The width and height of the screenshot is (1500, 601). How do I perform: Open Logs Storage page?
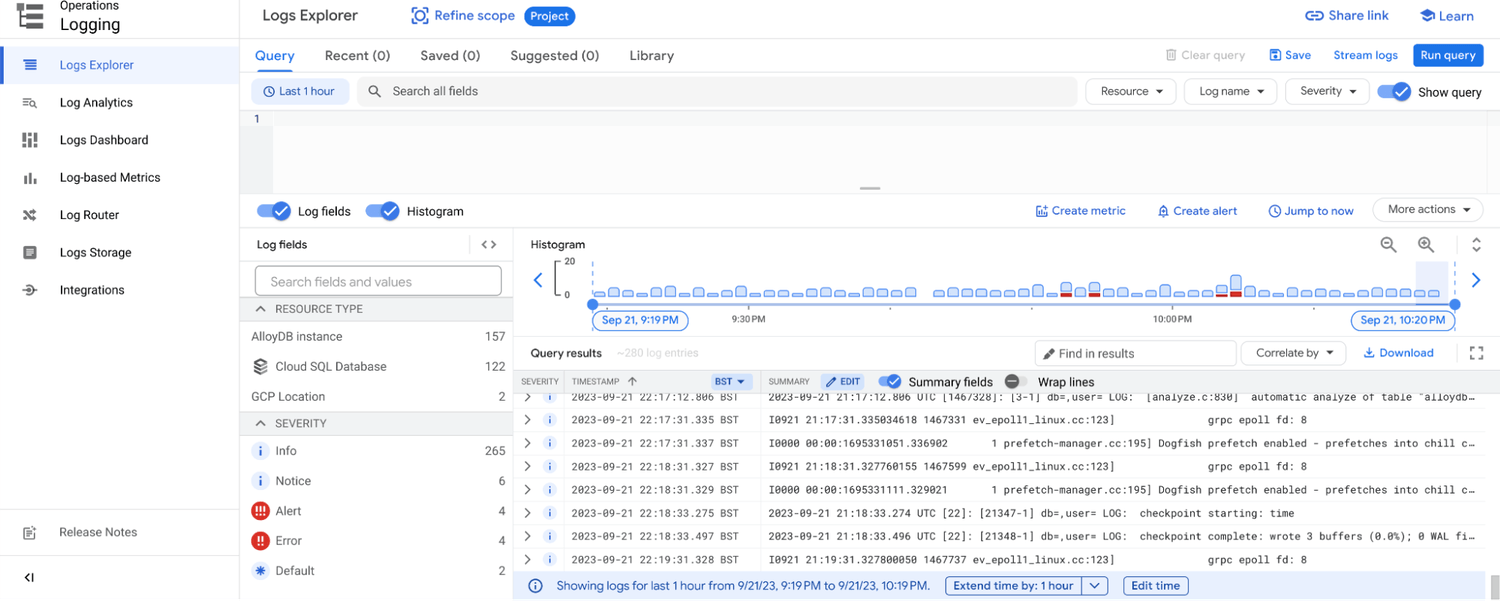(95, 253)
